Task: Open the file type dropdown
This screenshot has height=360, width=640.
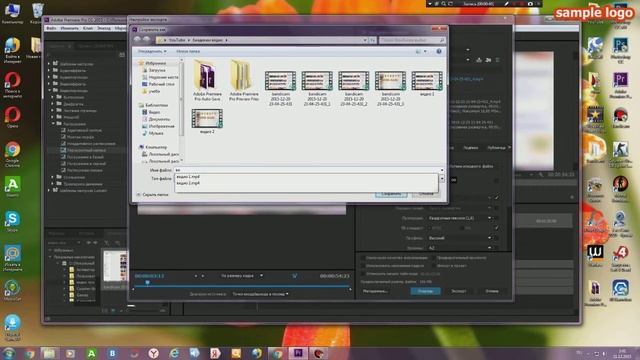Action: tap(442, 179)
